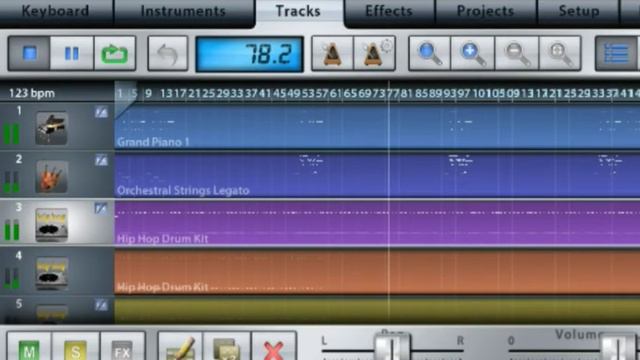This screenshot has height=360, width=640.
Task: Zoom out with the minus magnifier
Action: [517, 53]
